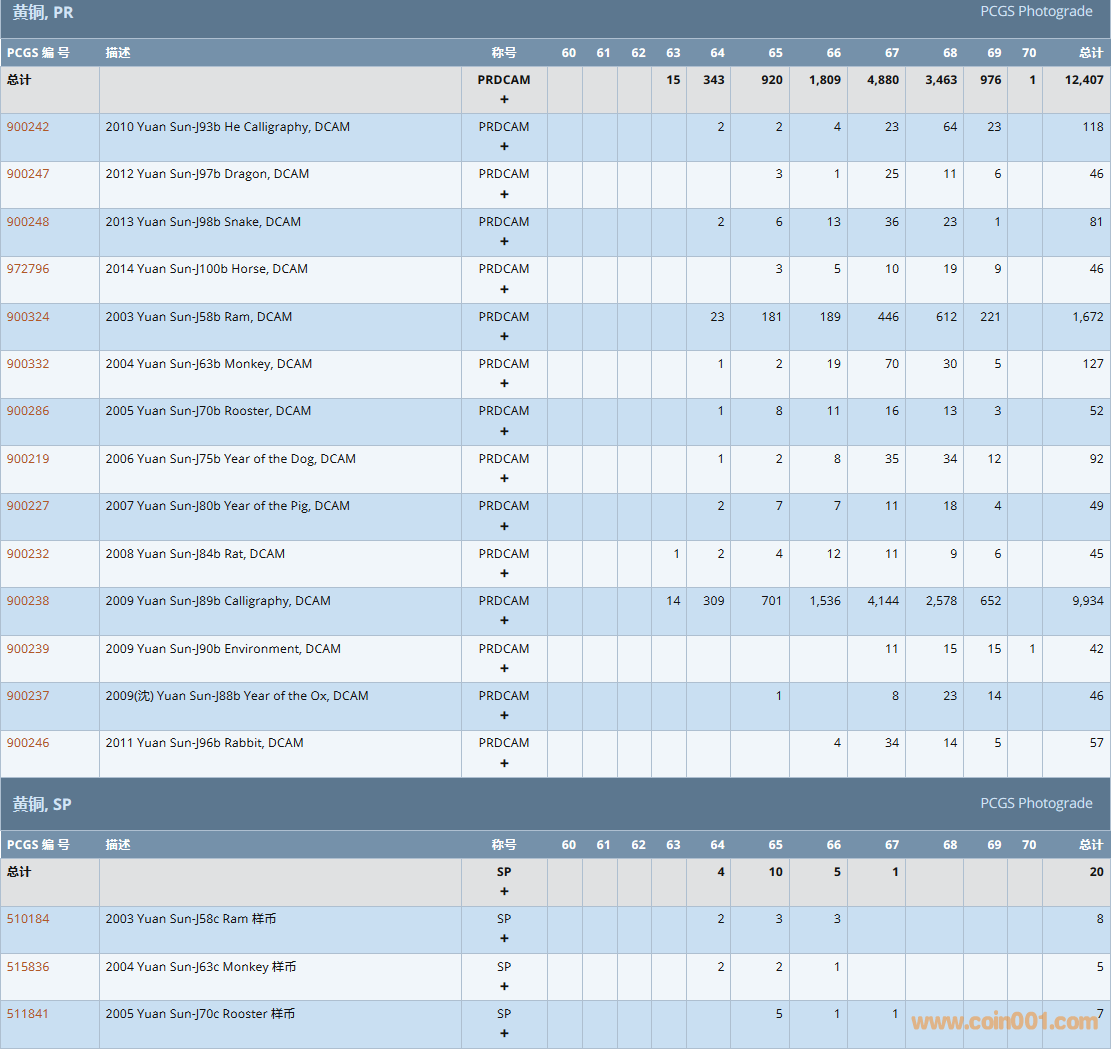
Task: Click the 描述 column header in PR table
Action: tap(118, 53)
